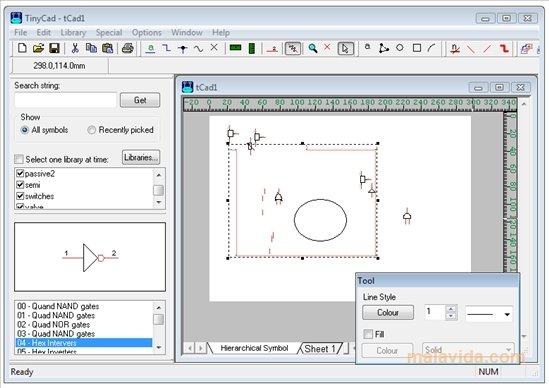Select the red forward-slash bus entry tool
The height and width of the screenshot is (388, 549).
tap(487, 49)
